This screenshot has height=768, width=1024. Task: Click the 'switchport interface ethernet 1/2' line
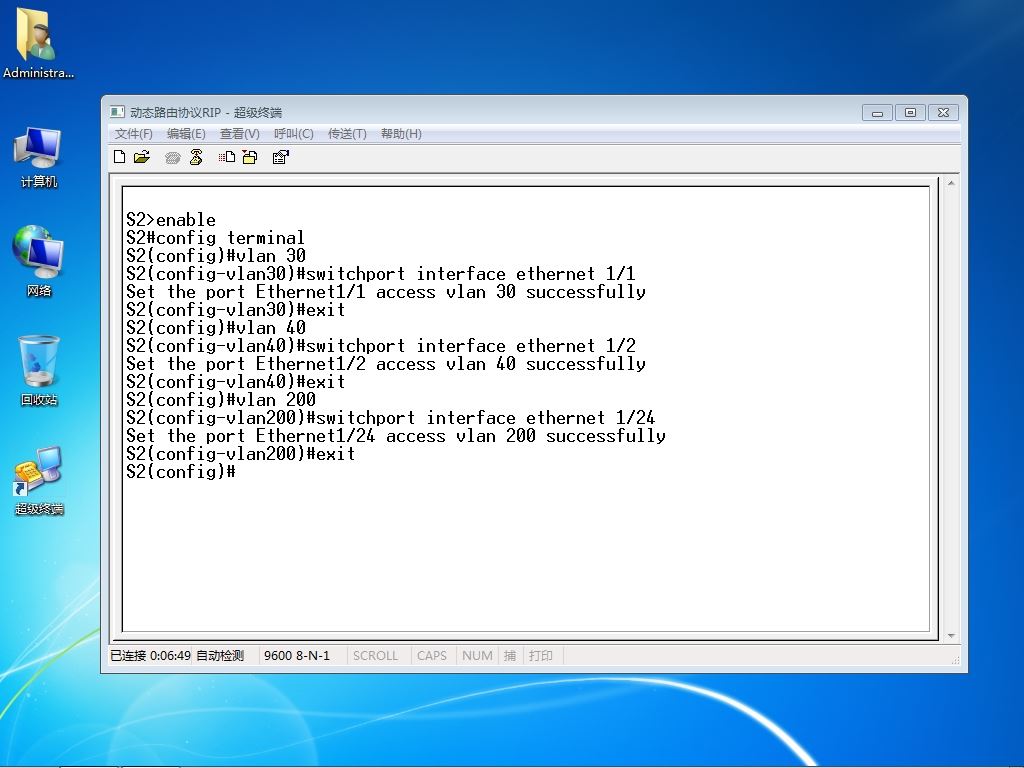381,345
